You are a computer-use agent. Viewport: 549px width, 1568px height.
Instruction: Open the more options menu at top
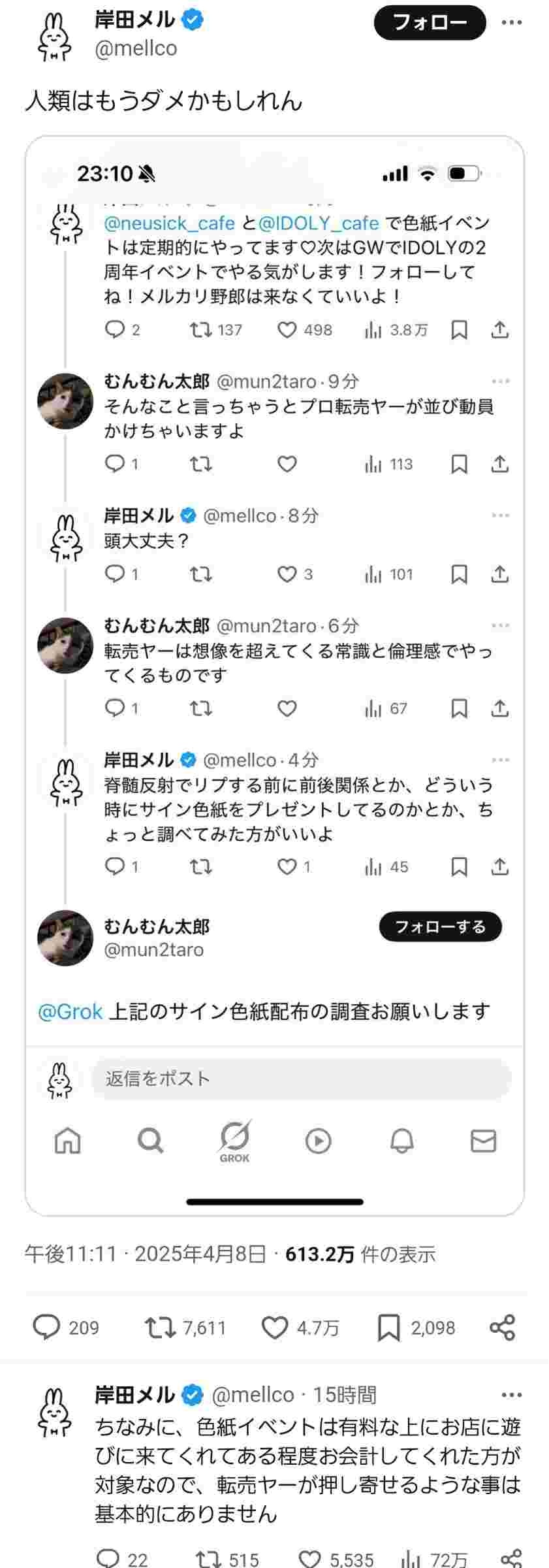pyautogui.click(x=511, y=23)
